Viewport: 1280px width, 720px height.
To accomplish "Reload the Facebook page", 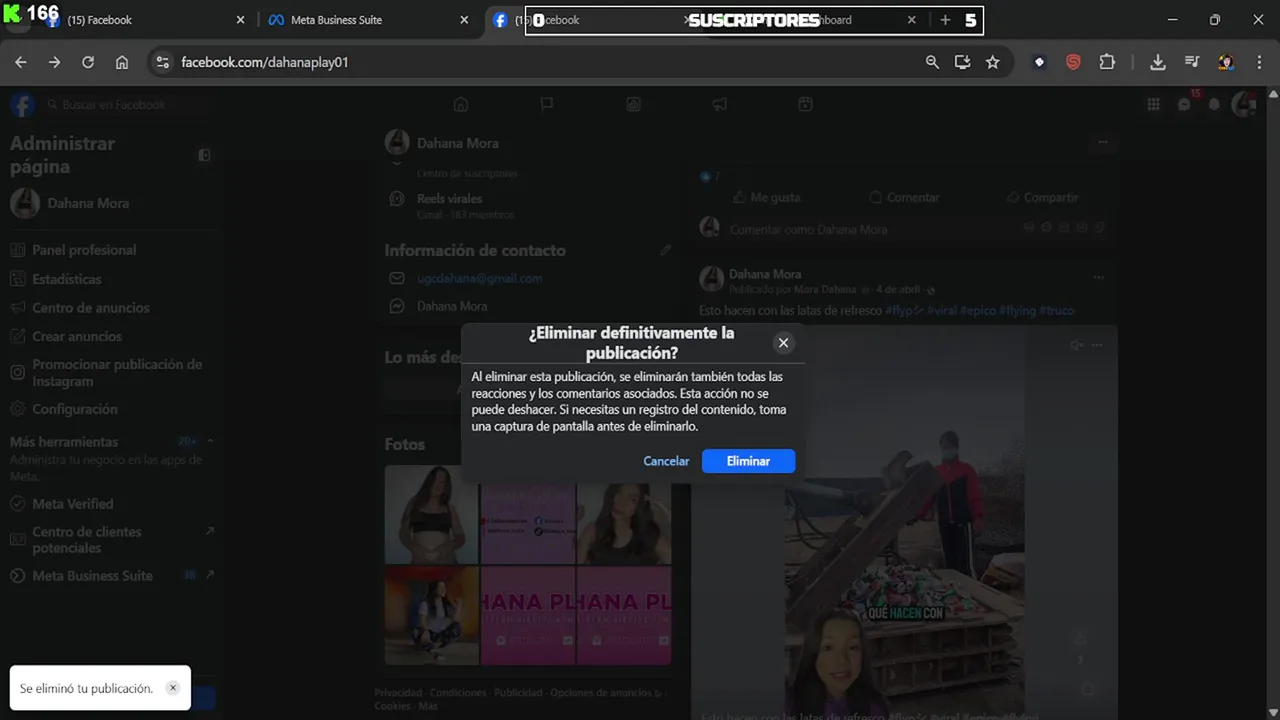I will tap(88, 62).
